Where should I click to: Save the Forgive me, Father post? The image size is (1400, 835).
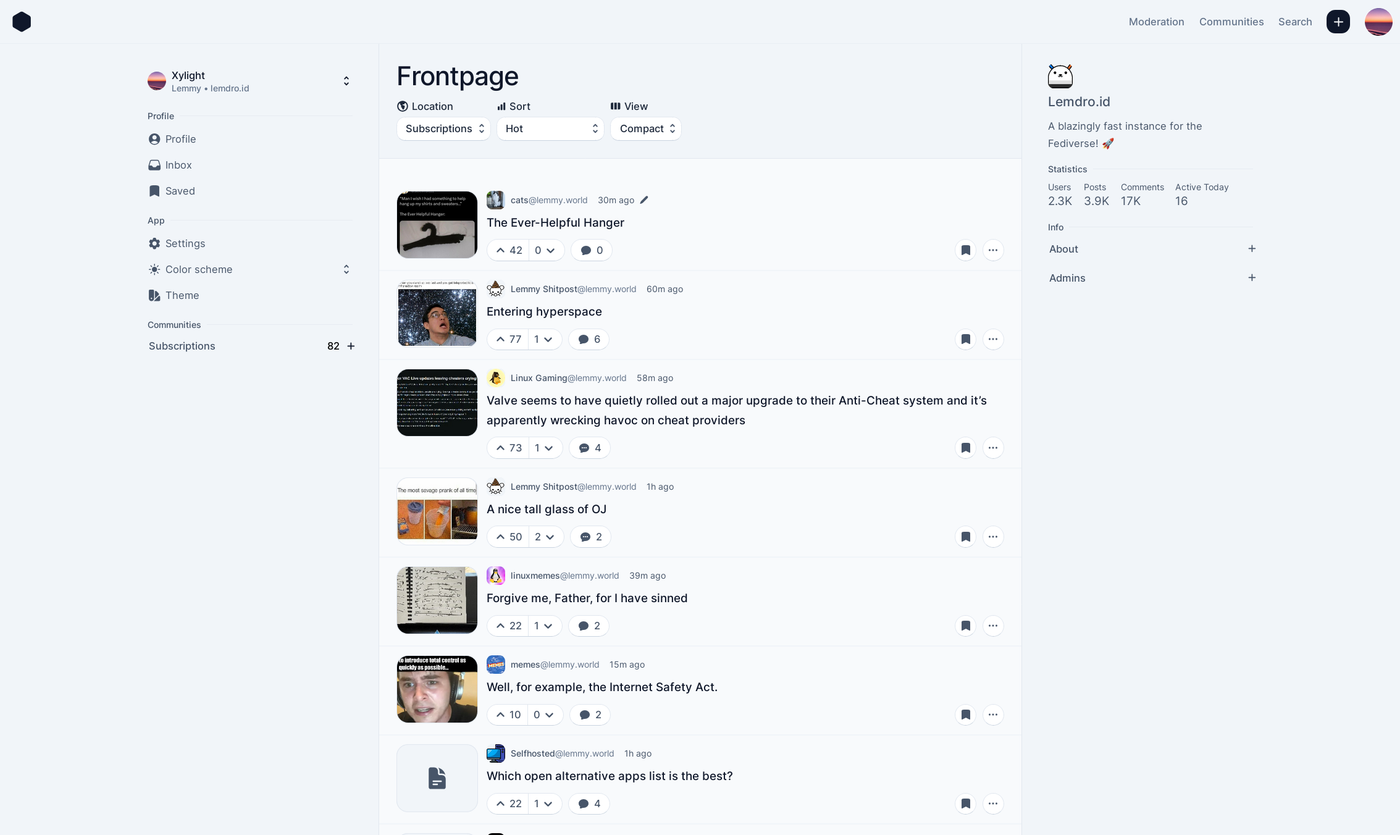tap(965, 626)
